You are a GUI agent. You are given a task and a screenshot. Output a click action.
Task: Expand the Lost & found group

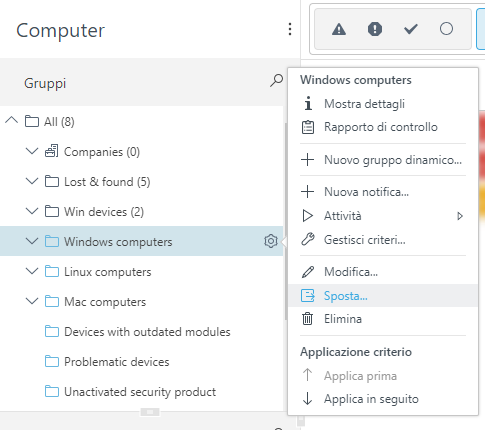(32, 181)
